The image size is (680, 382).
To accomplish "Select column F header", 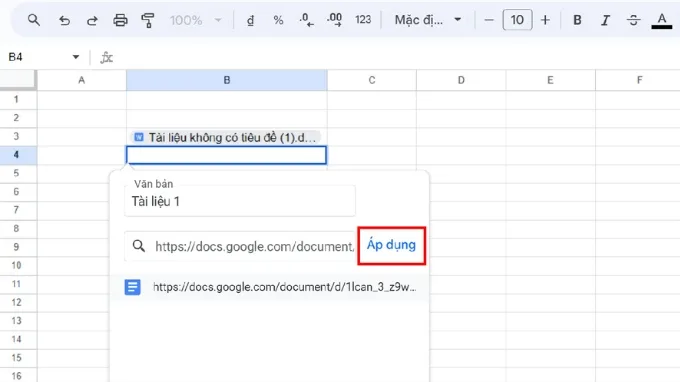I will point(638,80).
